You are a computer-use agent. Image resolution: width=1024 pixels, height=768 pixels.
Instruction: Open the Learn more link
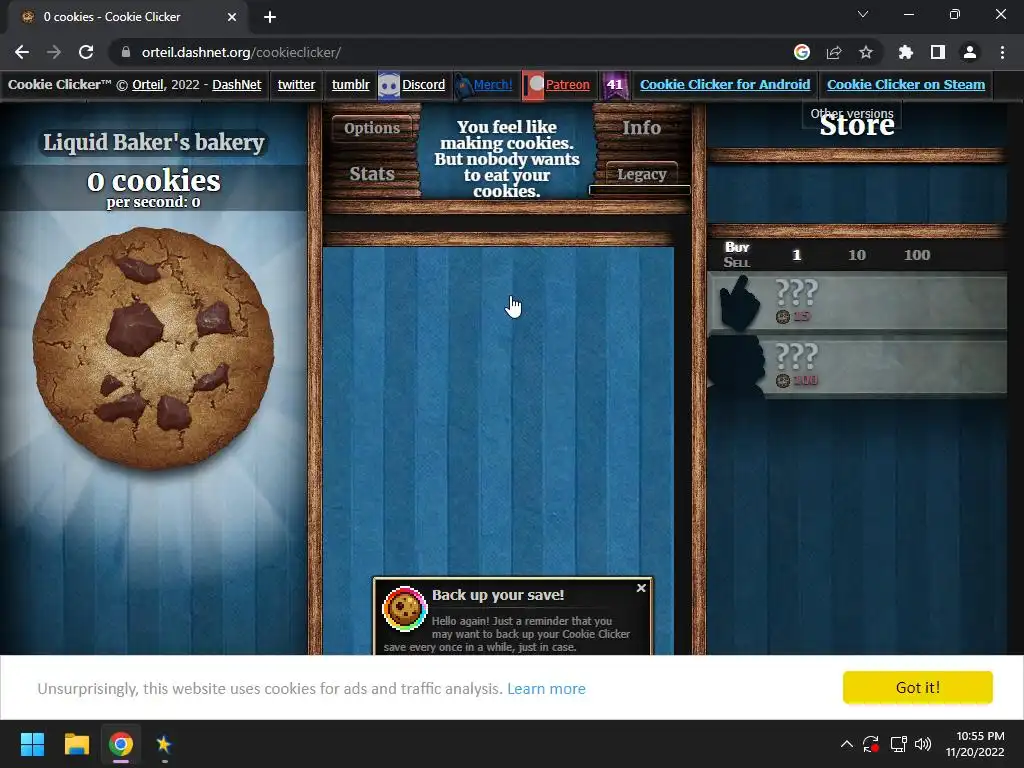point(546,688)
